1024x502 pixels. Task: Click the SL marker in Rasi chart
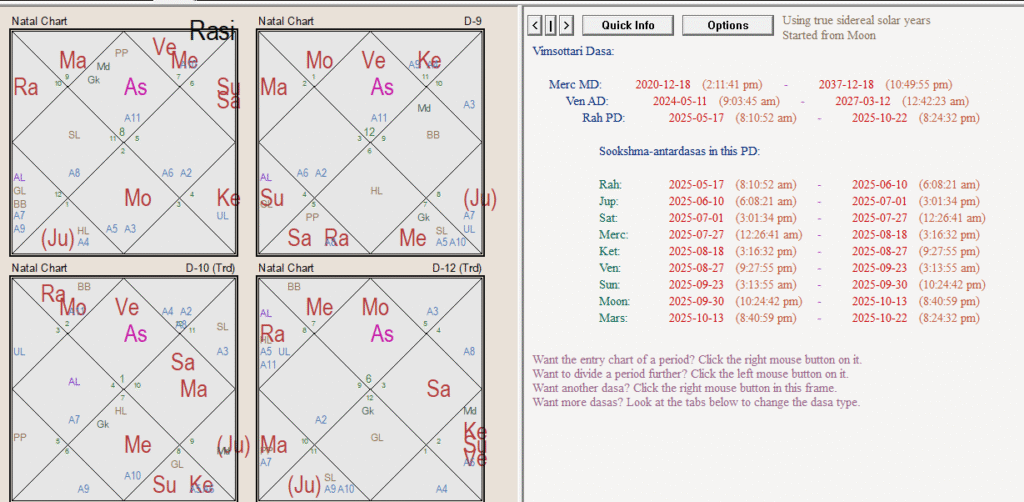pos(74,135)
